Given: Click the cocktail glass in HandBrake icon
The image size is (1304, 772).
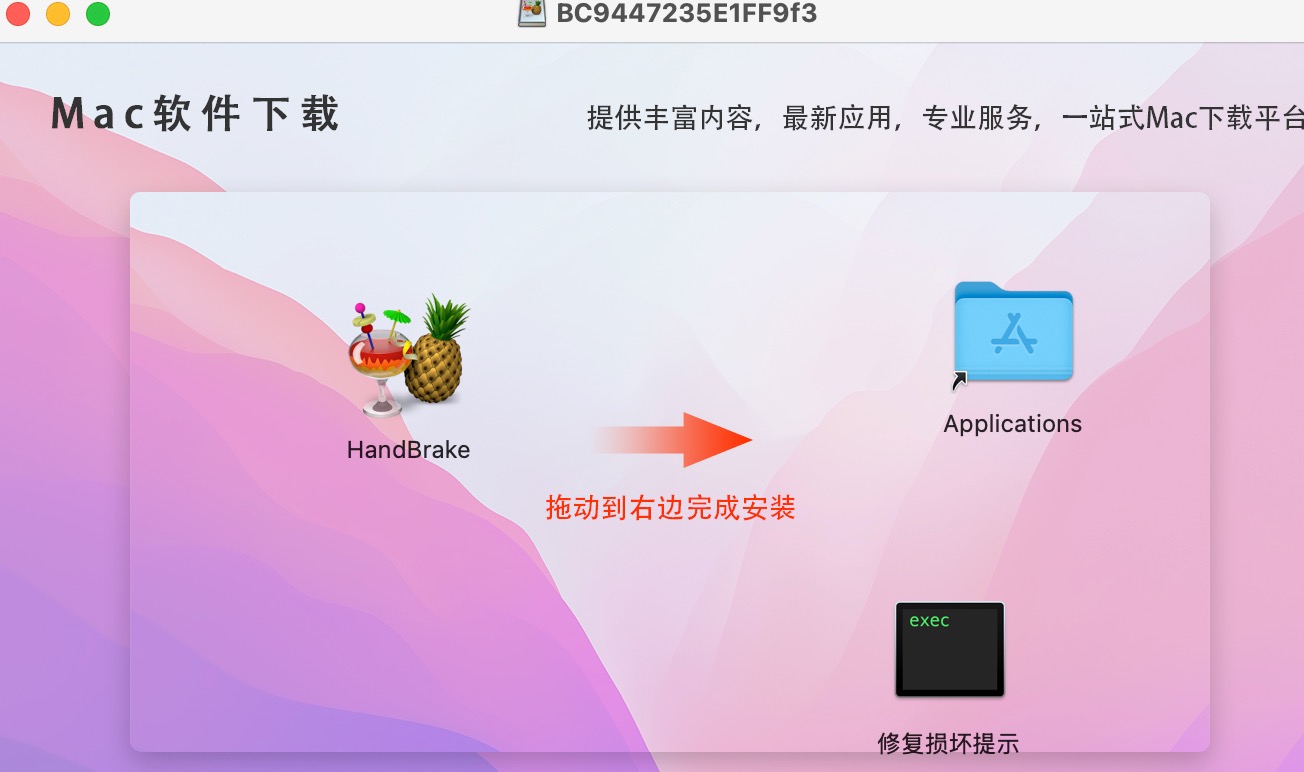Looking at the screenshot, I should point(378,360).
